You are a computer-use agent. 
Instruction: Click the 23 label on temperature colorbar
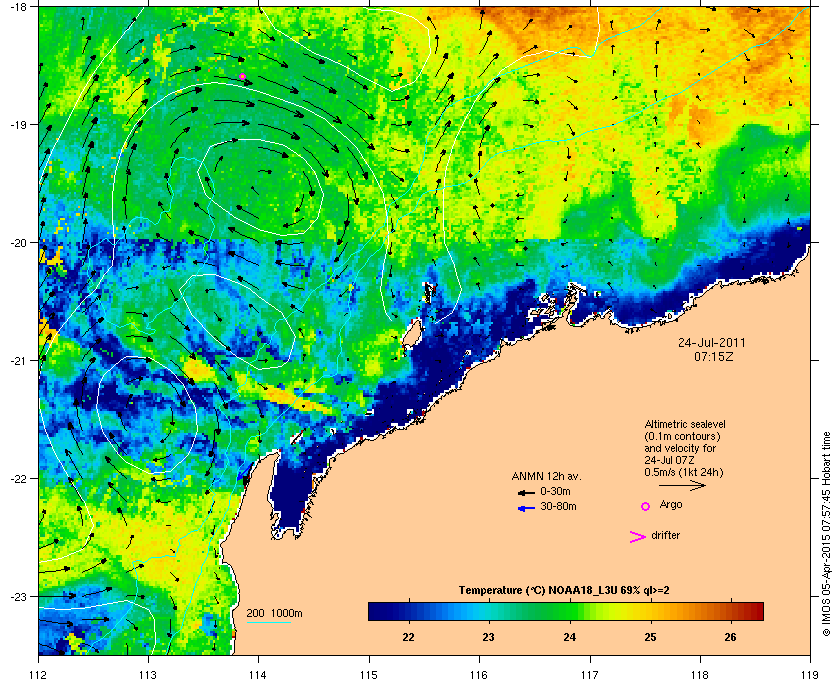[x=488, y=637]
